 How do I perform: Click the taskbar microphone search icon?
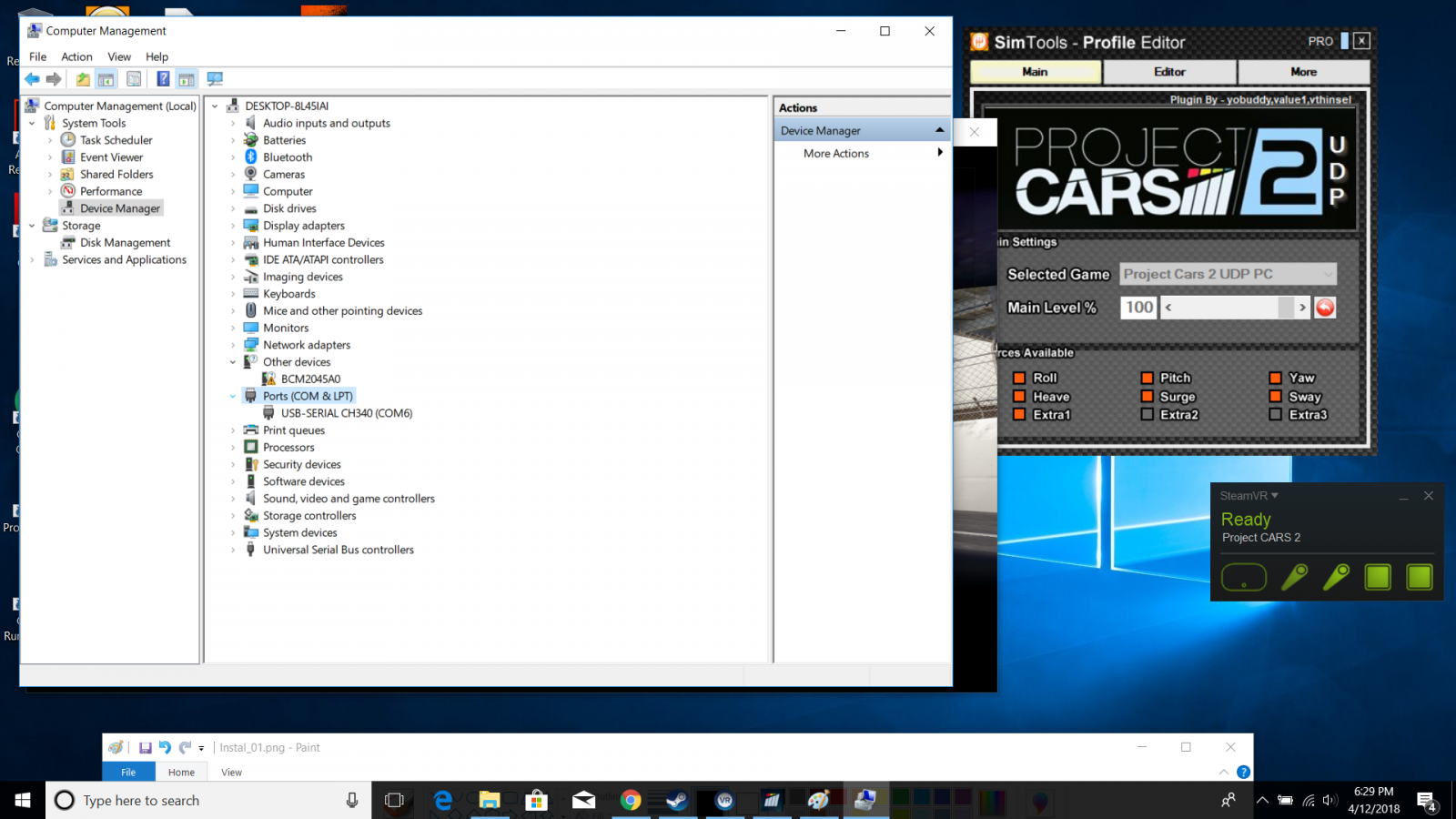pos(352,800)
